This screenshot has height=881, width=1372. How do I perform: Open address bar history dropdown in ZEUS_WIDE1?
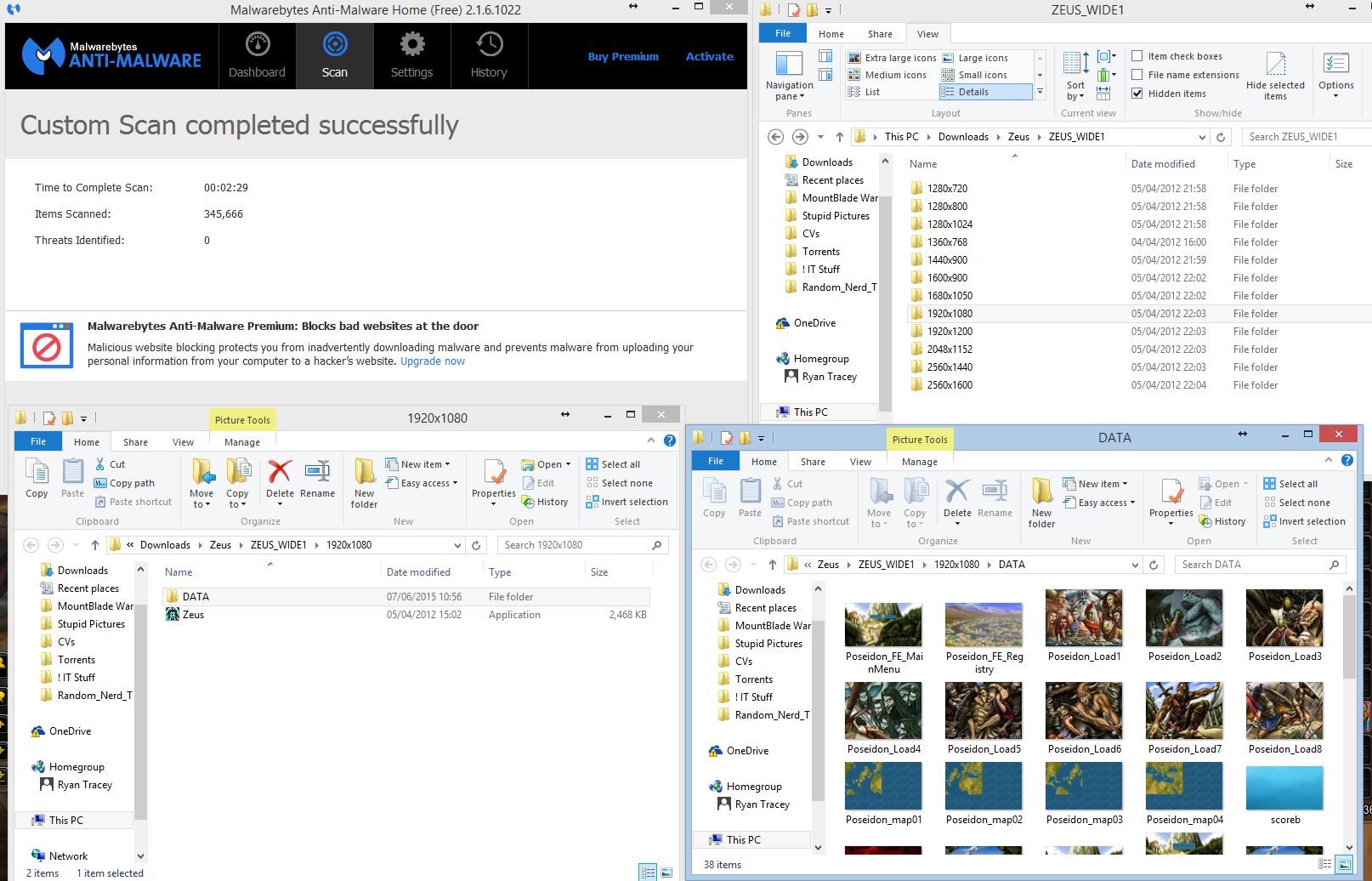click(1201, 137)
